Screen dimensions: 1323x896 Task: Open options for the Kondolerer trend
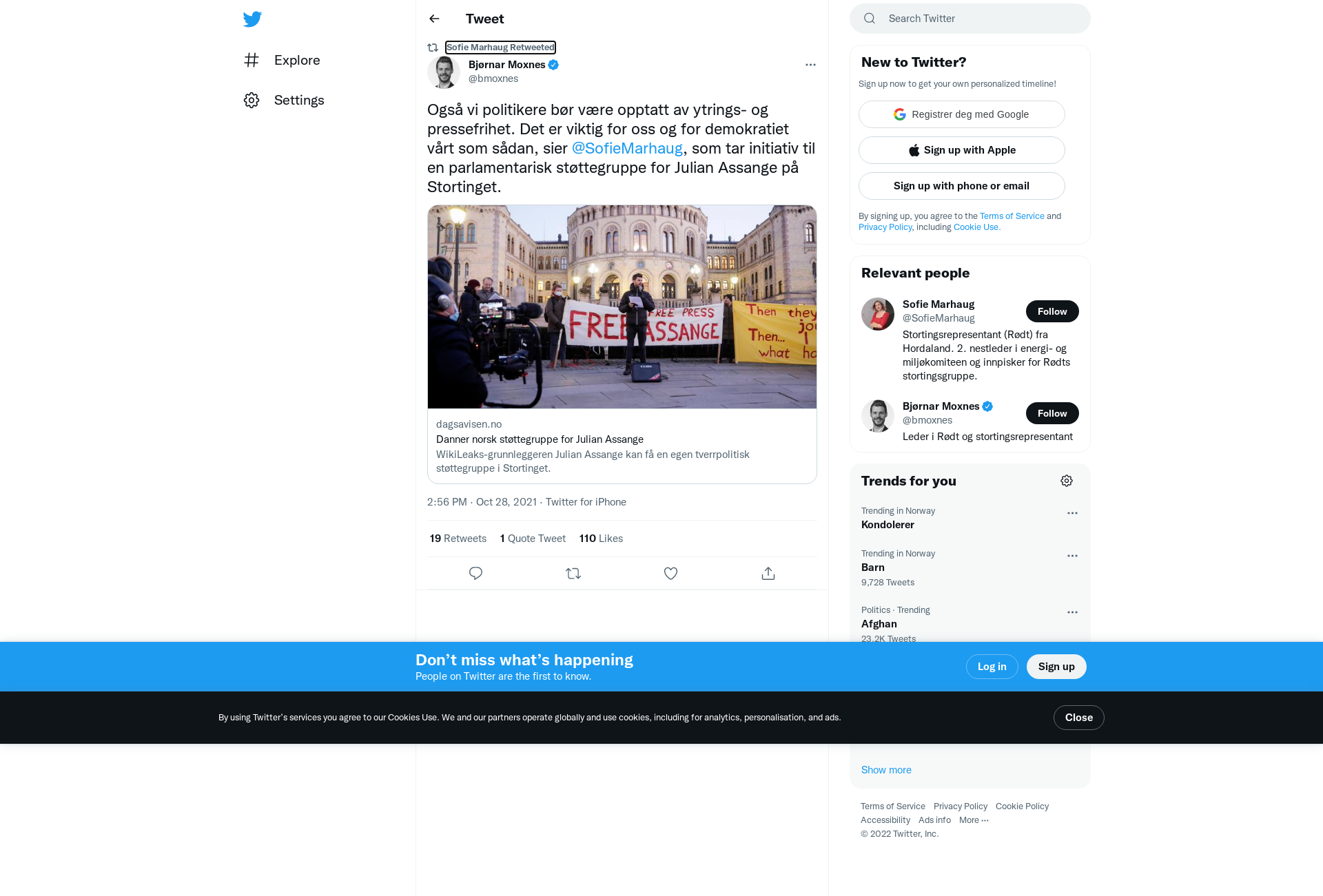point(1072,513)
